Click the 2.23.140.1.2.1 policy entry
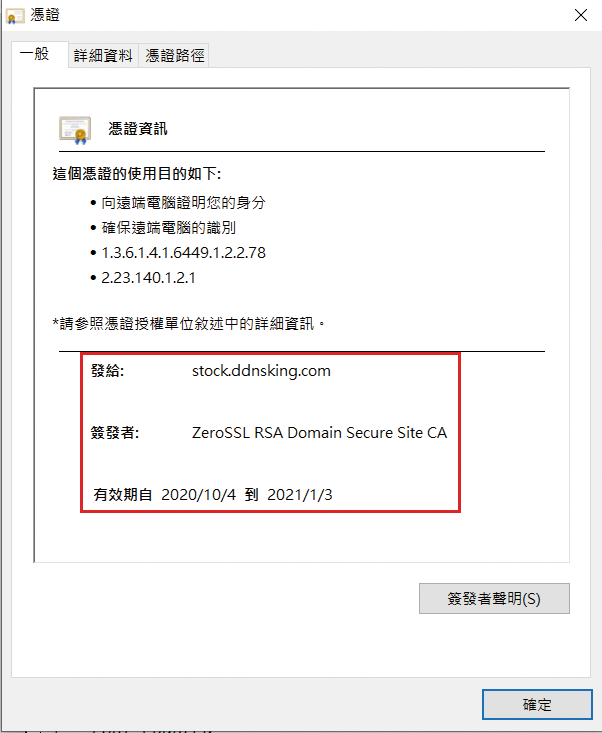 pyautogui.click(x=148, y=278)
